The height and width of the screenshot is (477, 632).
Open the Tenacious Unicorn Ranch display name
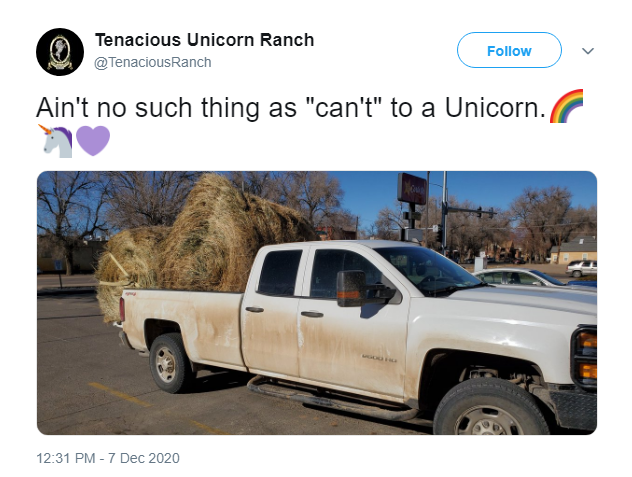click(x=204, y=40)
